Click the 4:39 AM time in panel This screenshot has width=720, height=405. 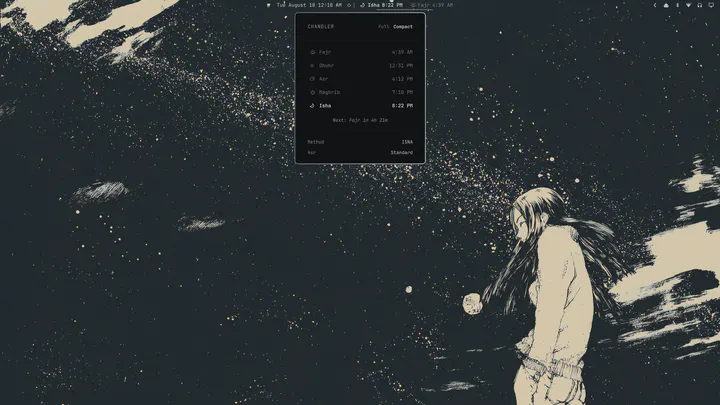[x=402, y=52]
